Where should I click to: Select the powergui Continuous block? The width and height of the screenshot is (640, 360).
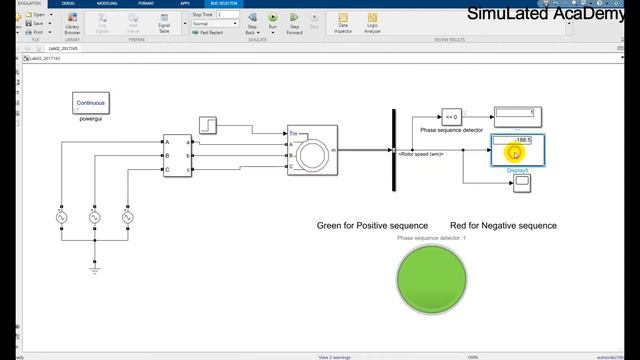pos(91,103)
